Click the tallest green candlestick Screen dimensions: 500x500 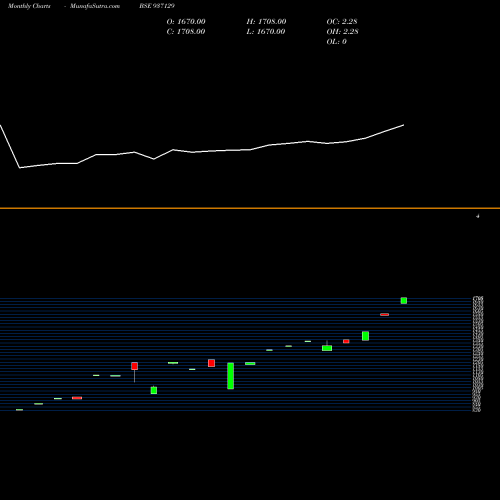point(230,376)
